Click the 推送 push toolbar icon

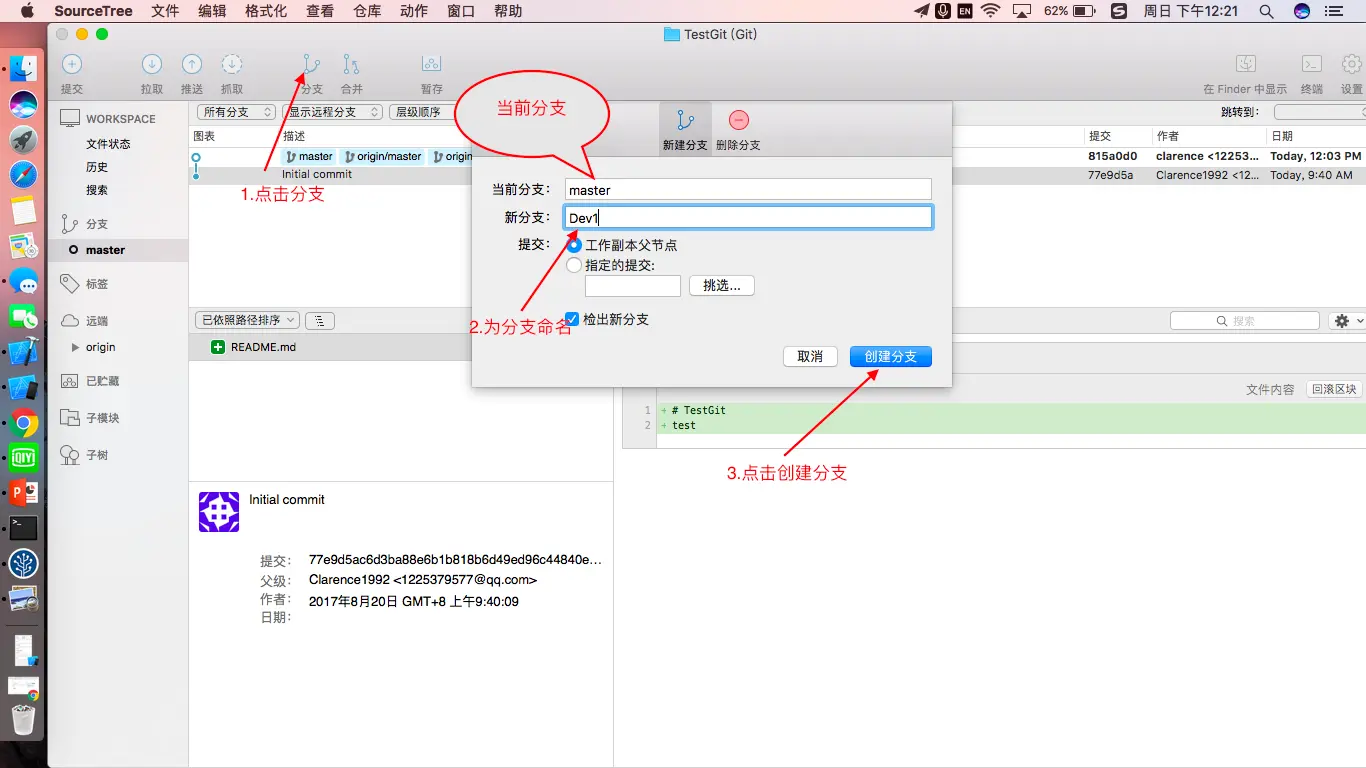pos(192,65)
